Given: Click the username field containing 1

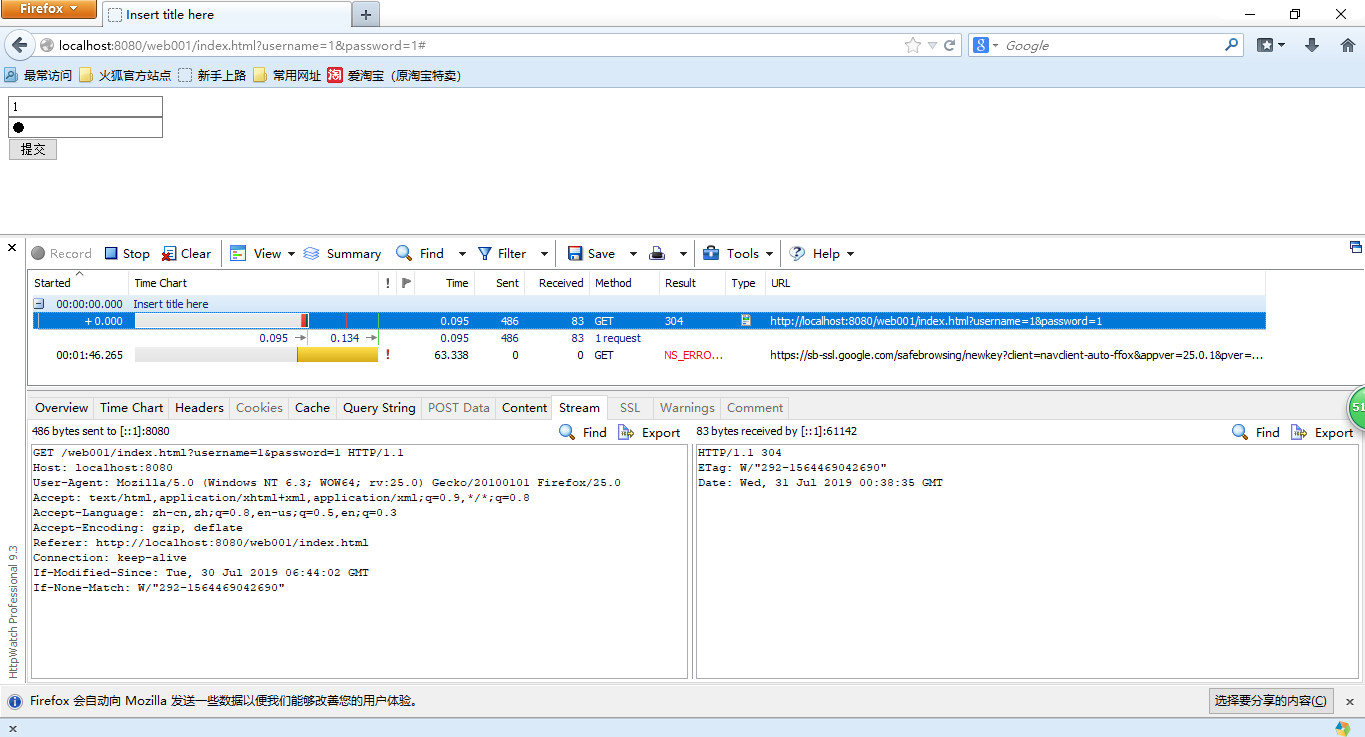Looking at the screenshot, I should click(85, 106).
